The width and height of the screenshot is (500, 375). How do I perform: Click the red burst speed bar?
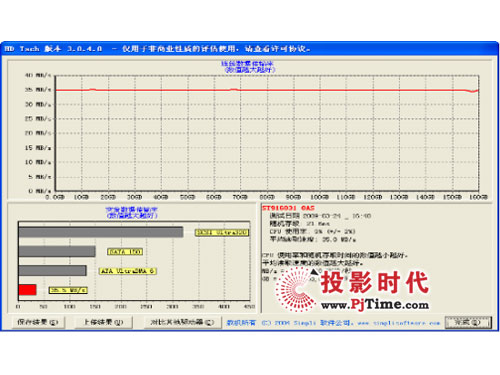27,290
